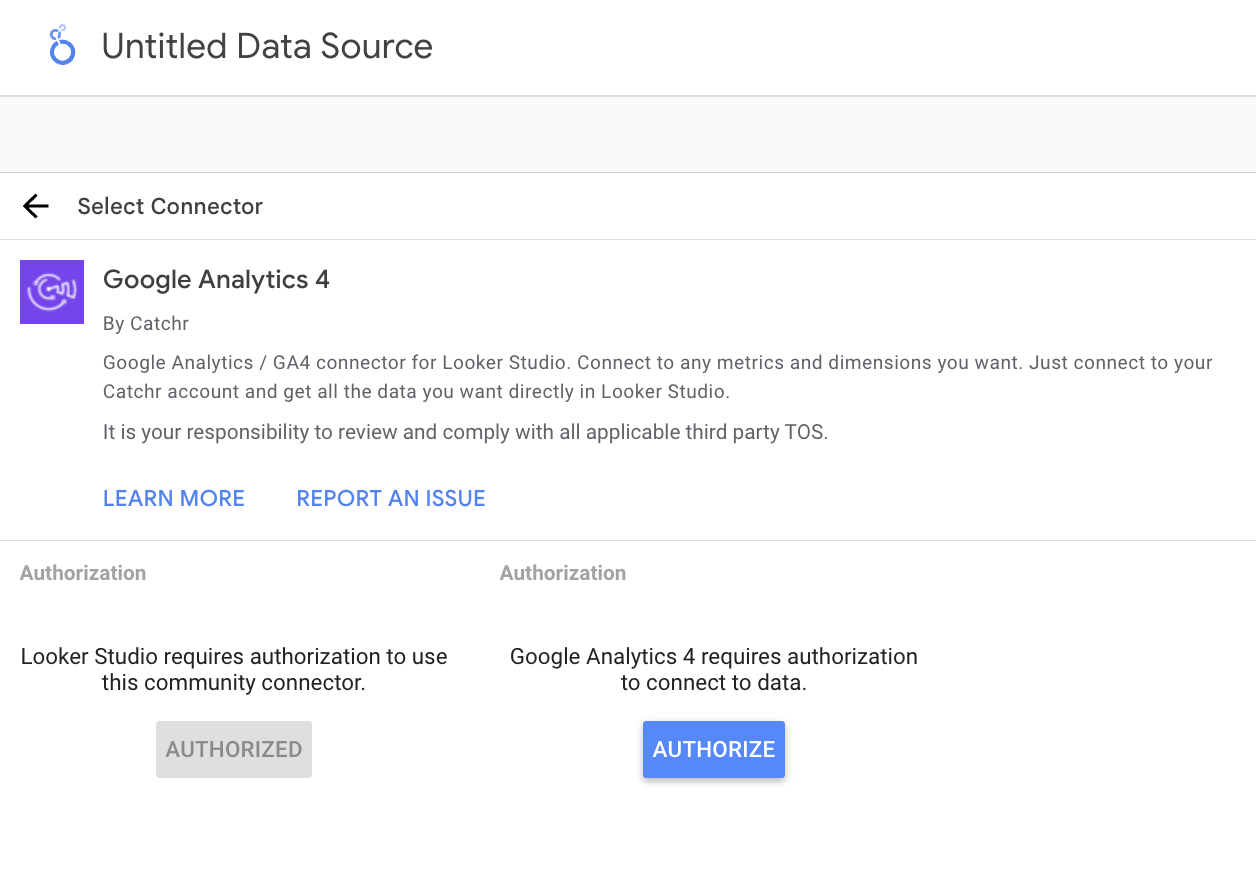Click the second Authorization section header

pos(563,573)
